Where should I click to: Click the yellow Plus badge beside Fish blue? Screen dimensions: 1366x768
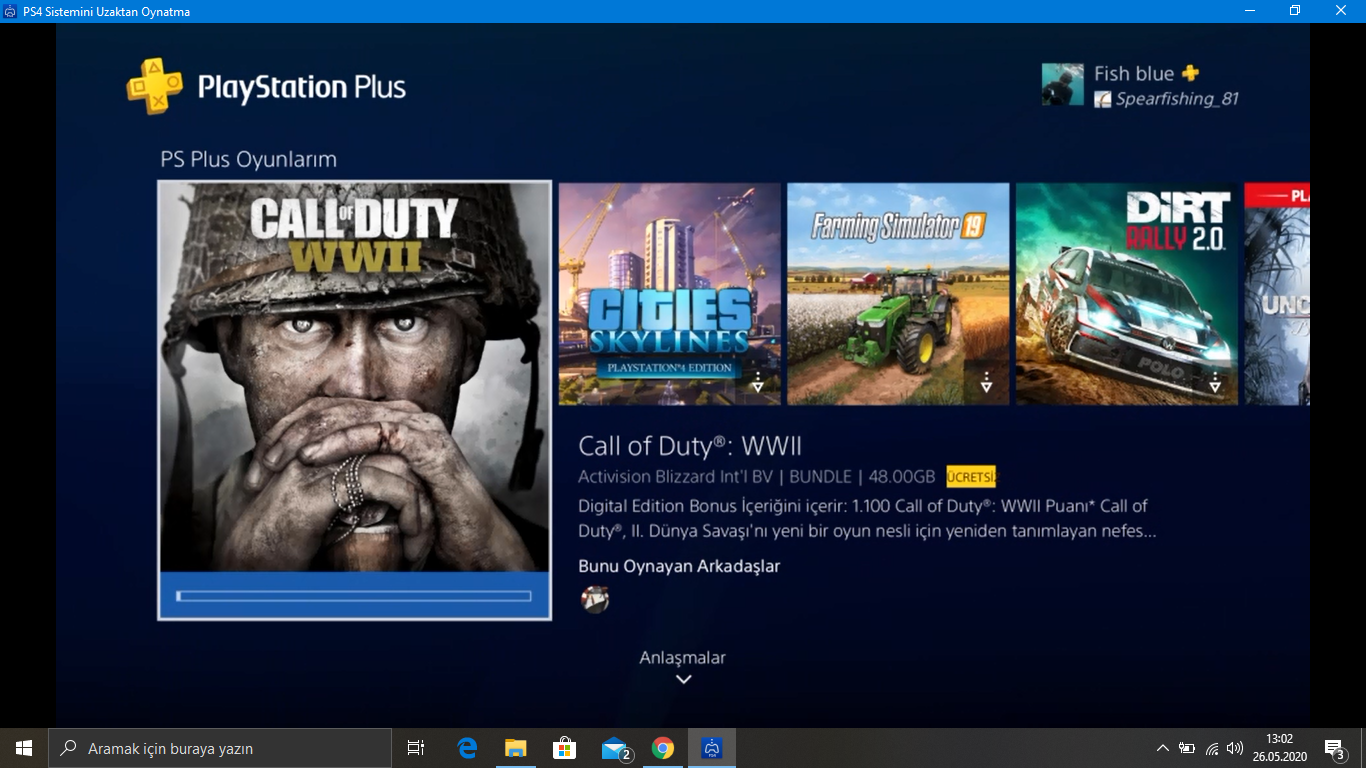pos(1190,73)
